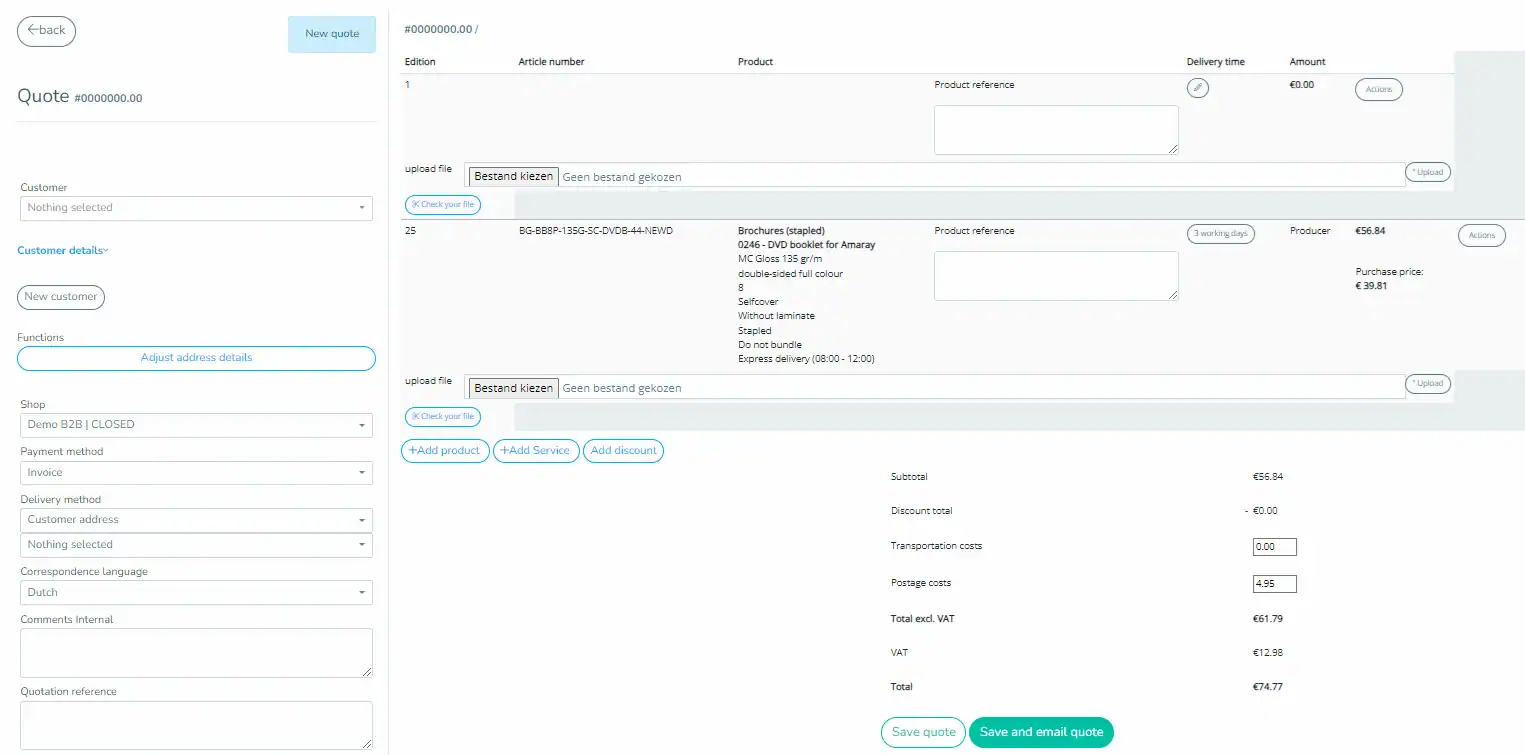Image resolution: width=1525 pixels, height=755 pixels.
Task: Go back using the back arrow button
Action: click(x=46, y=31)
